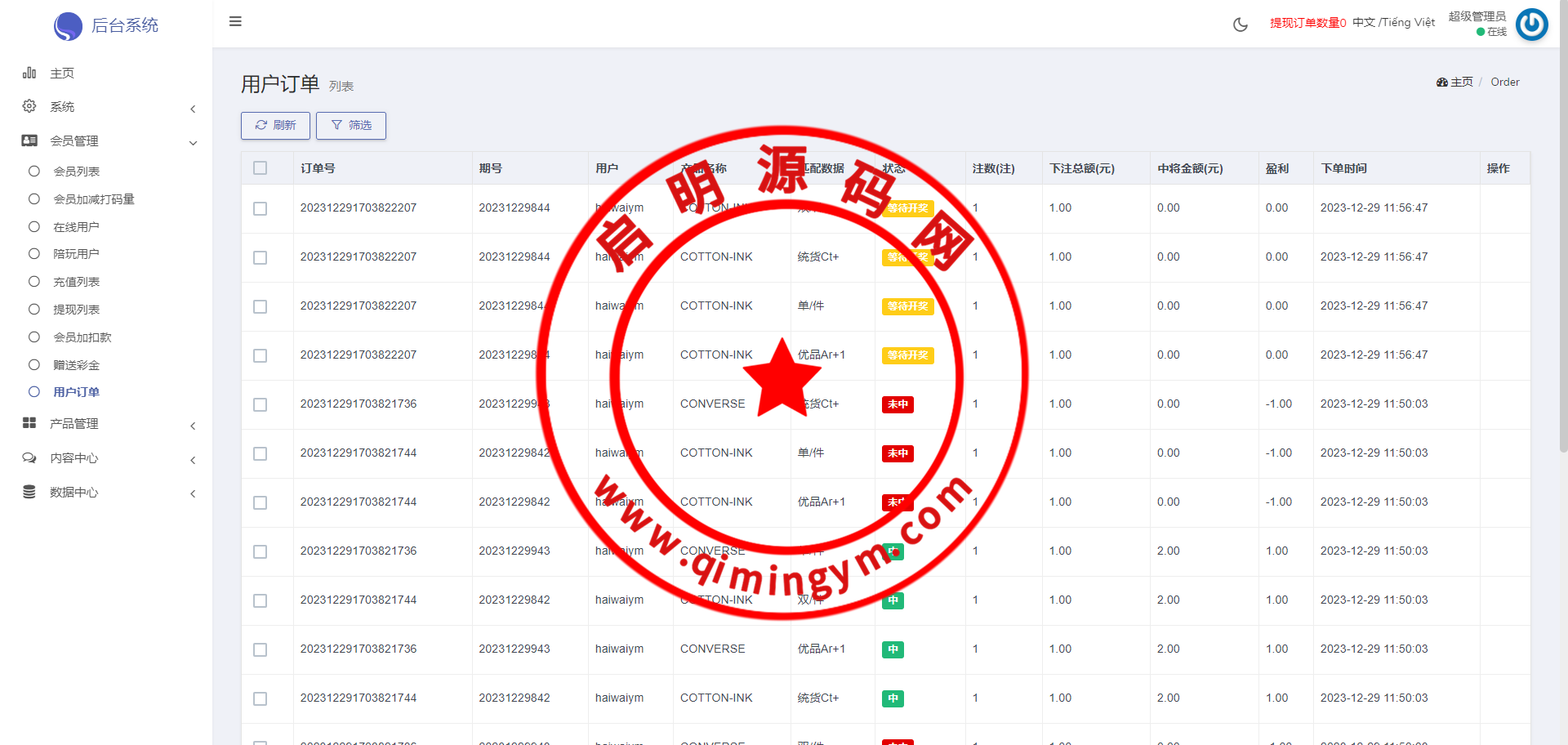Click the 筛选 filter button
This screenshot has width=1568, height=745.
pos(351,126)
